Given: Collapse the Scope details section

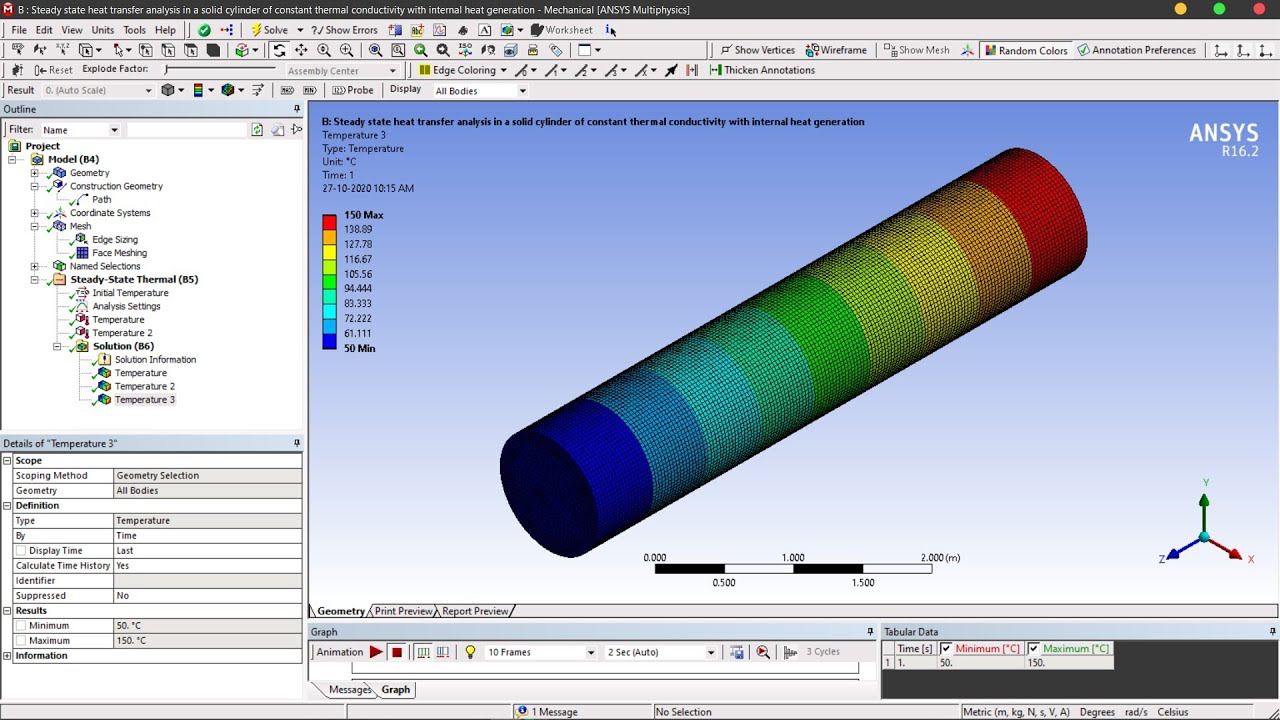Looking at the screenshot, I should (x=7, y=461).
